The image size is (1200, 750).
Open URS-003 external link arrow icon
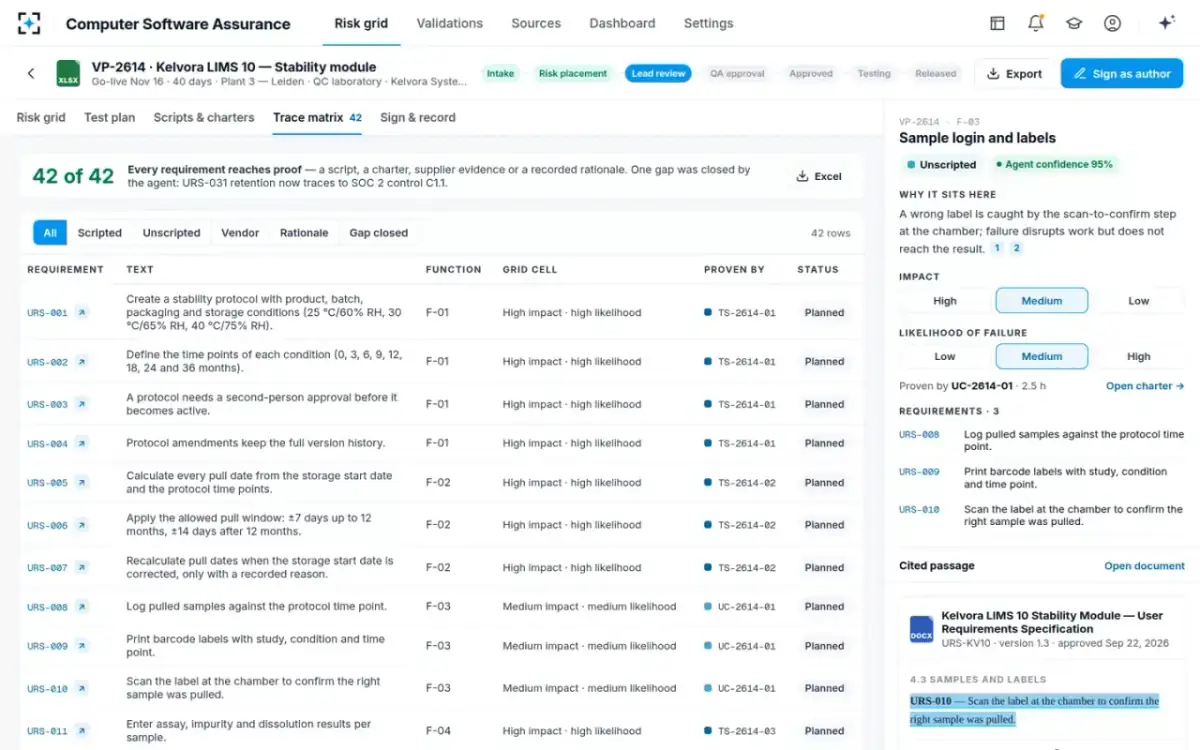point(82,405)
